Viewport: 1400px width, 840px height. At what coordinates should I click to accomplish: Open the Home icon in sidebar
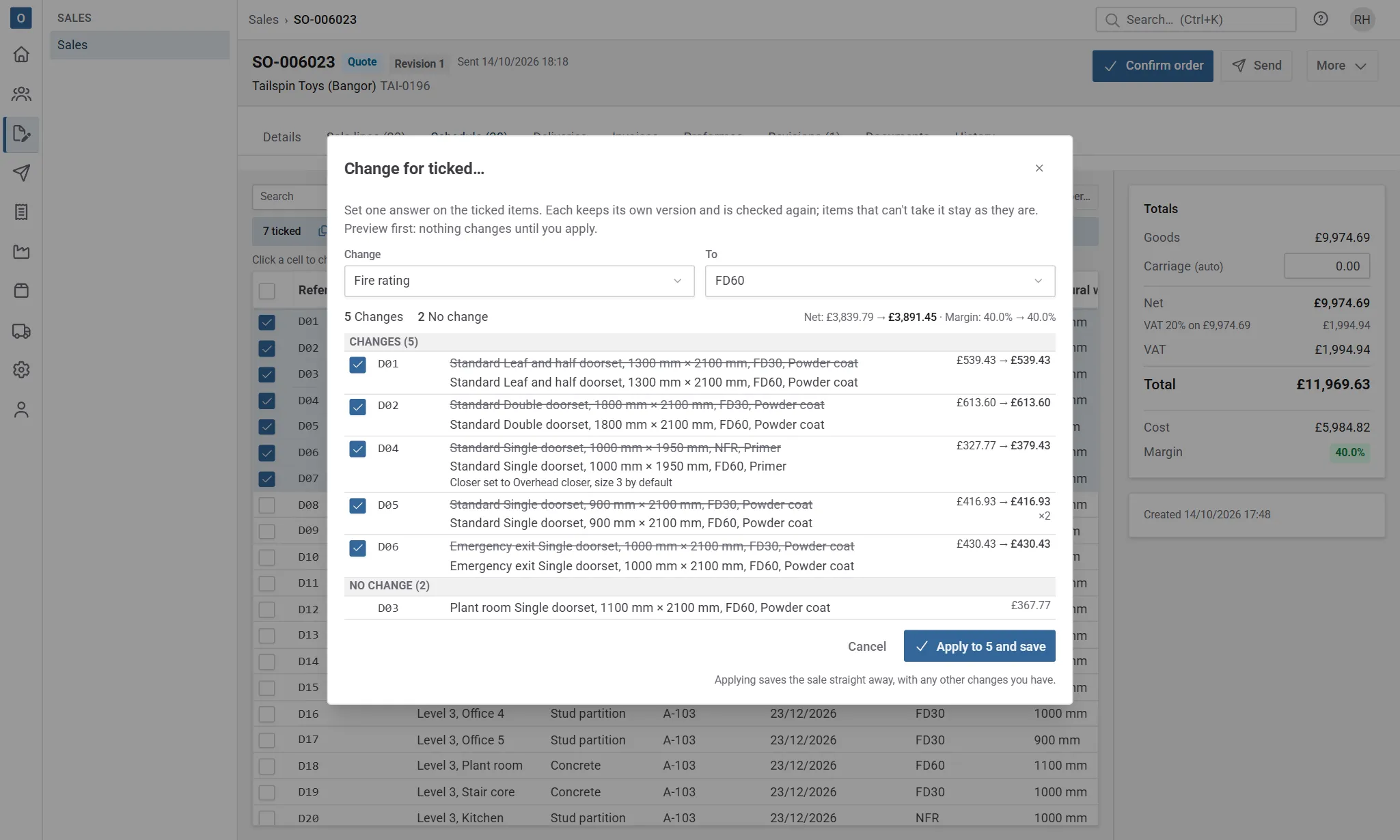point(21,54)
